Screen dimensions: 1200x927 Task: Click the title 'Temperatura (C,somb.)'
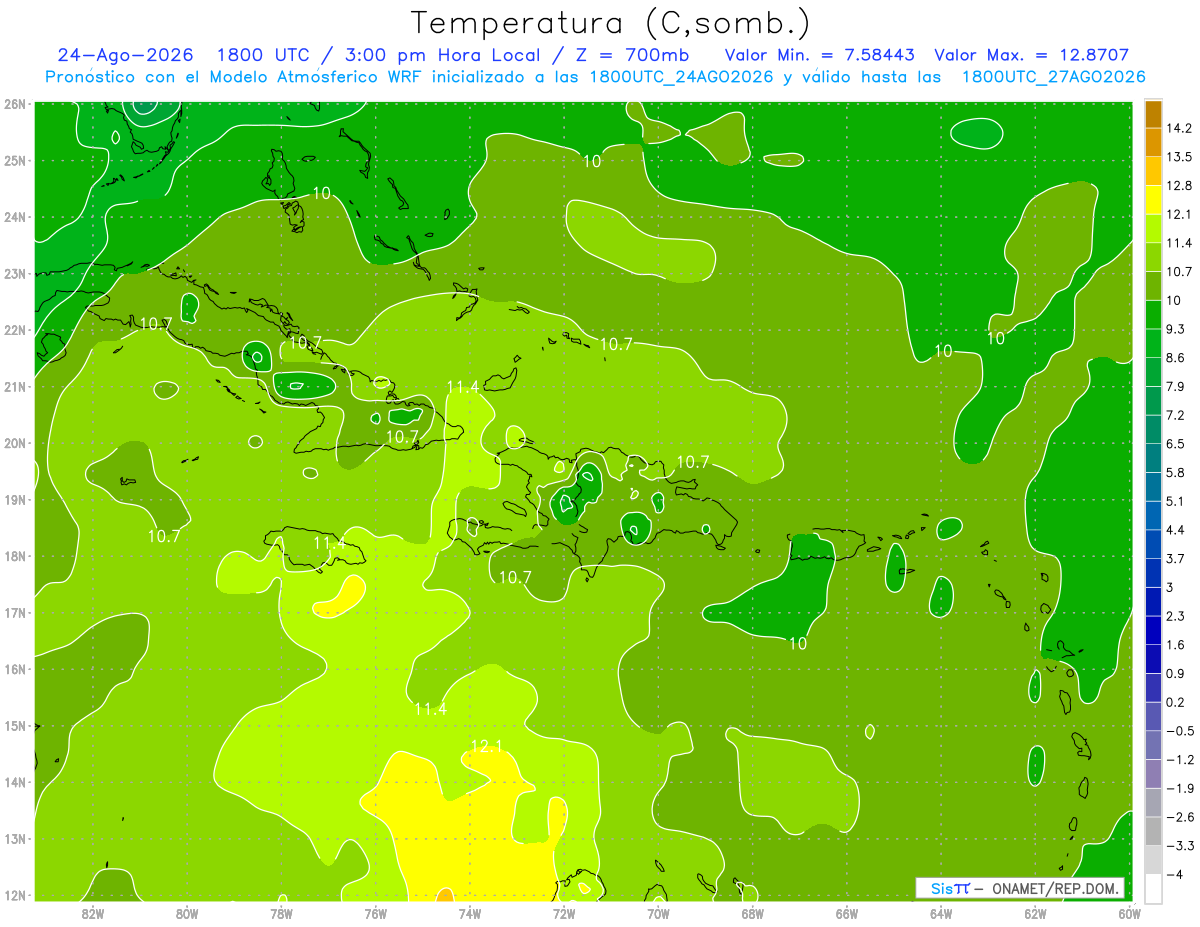(610, 22)
